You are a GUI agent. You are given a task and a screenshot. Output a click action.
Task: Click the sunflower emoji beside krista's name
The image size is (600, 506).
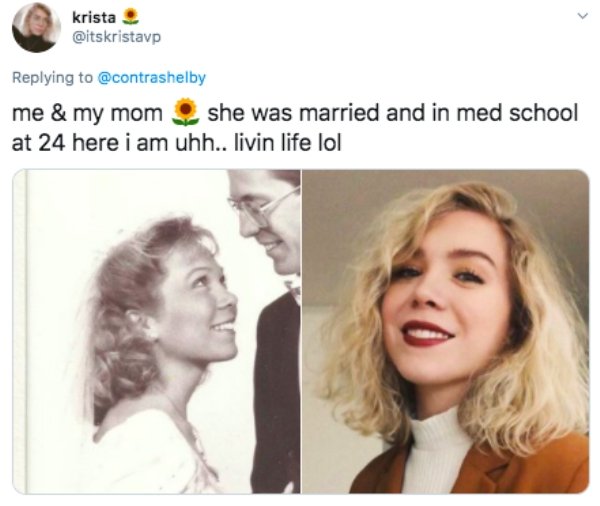[x=128, y=17]
